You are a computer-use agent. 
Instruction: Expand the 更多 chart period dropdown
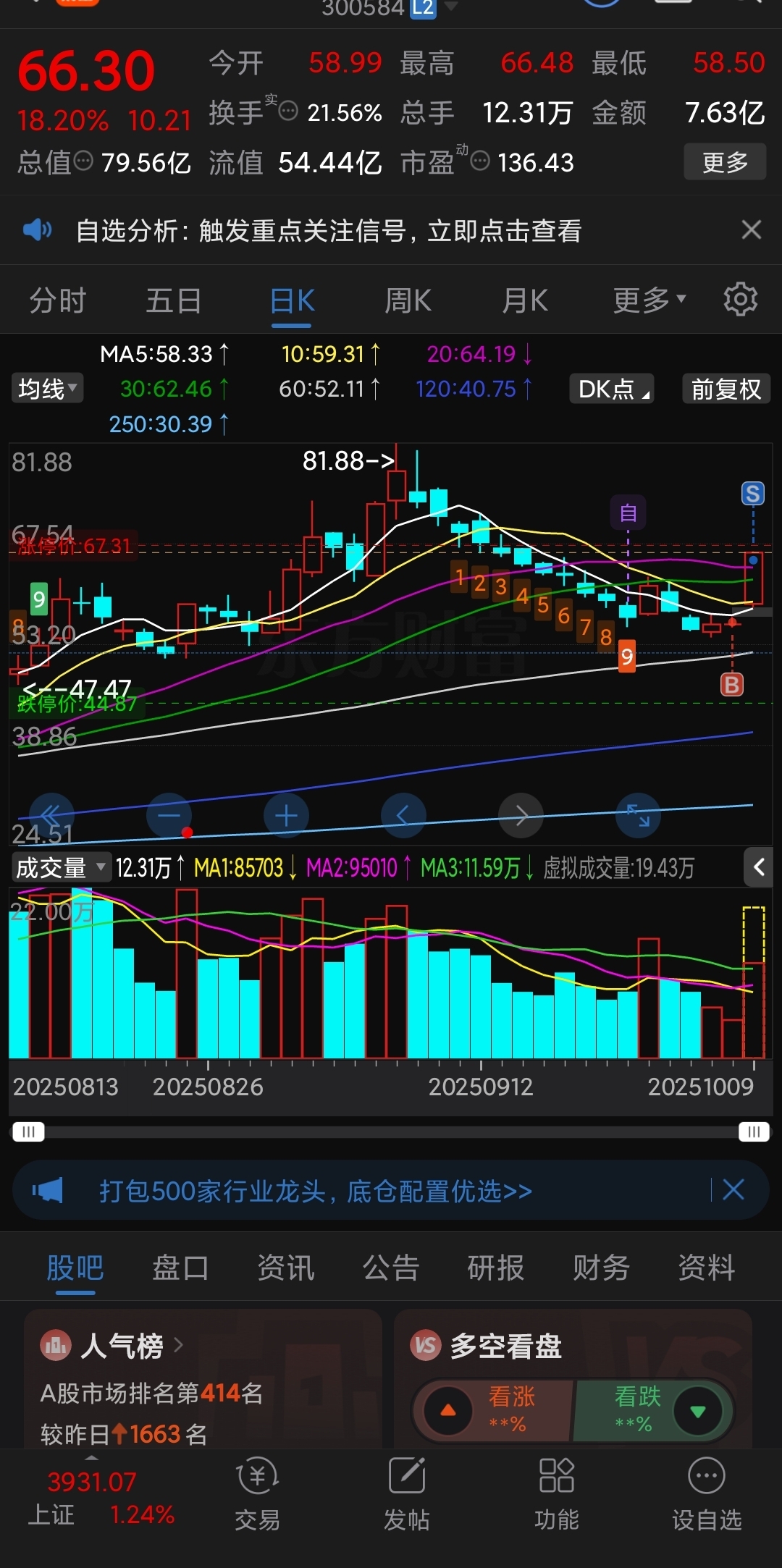(649, 300)
